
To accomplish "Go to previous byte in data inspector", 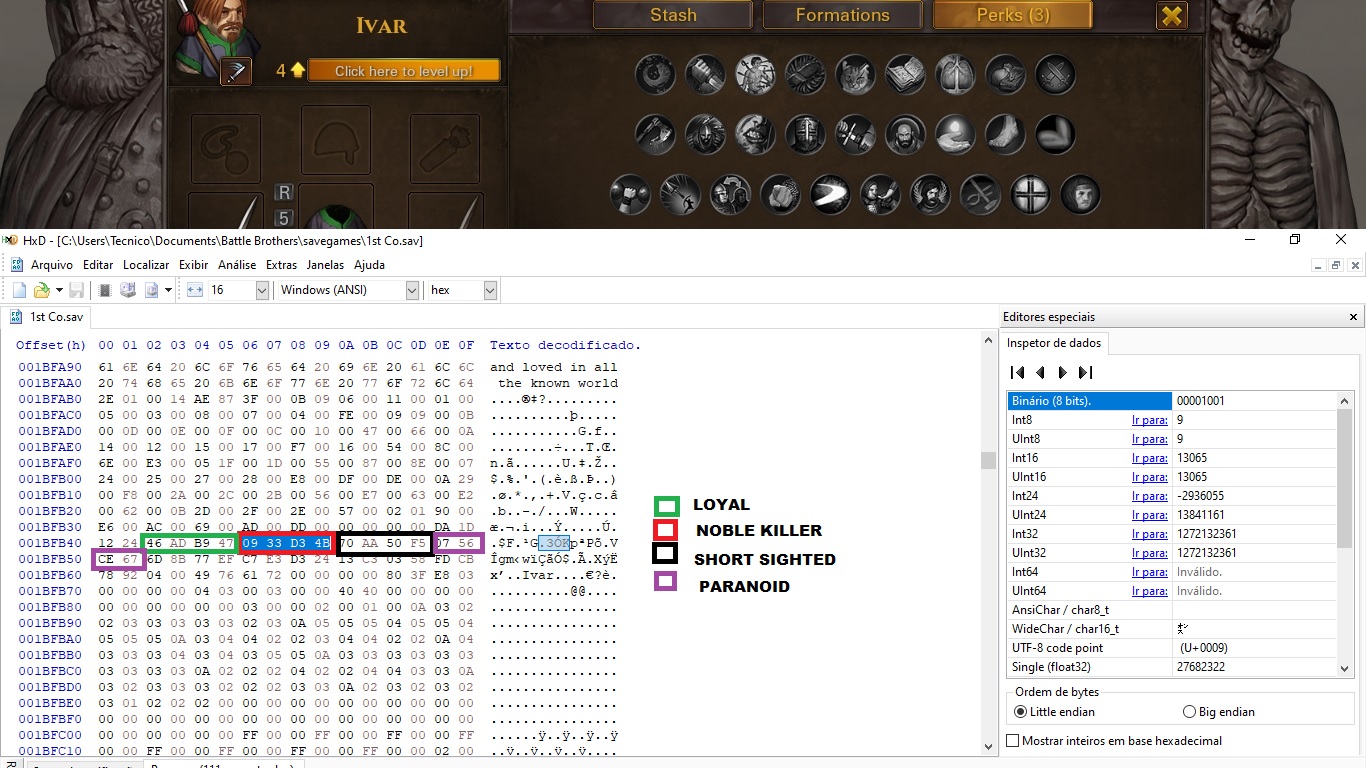I will [1040, 372].
